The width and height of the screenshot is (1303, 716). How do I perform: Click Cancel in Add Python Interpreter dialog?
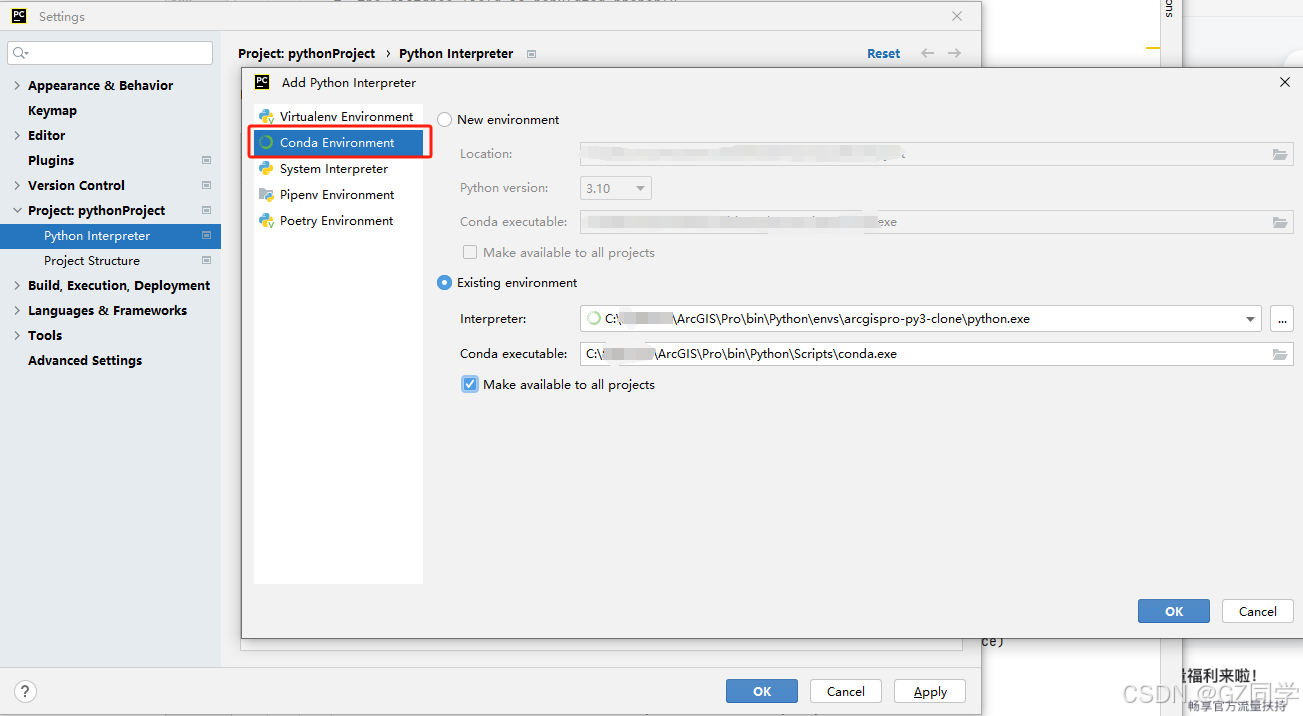[x=1257, y=611]
